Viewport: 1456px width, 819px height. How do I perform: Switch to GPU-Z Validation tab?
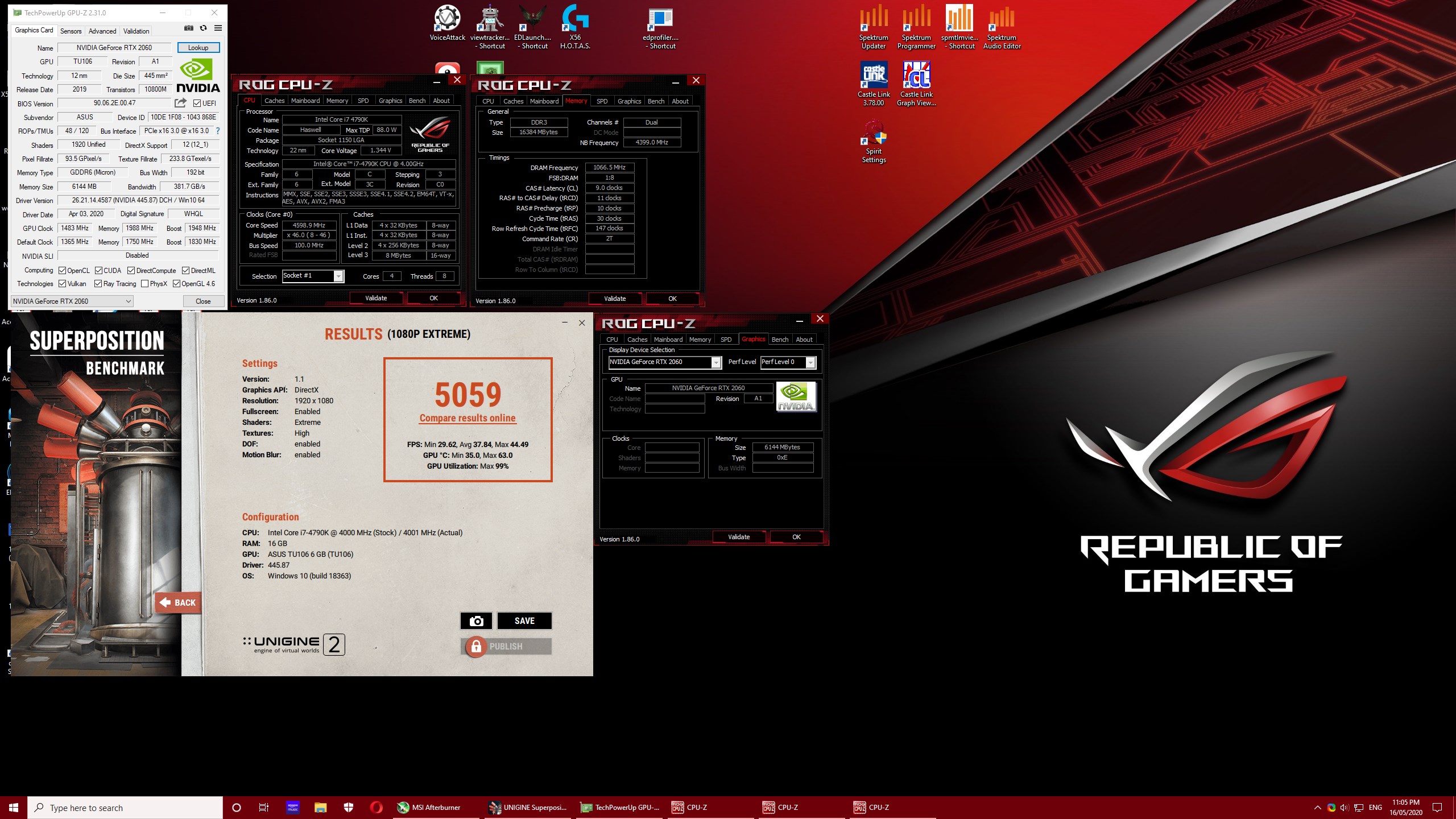tap(136, 31)
